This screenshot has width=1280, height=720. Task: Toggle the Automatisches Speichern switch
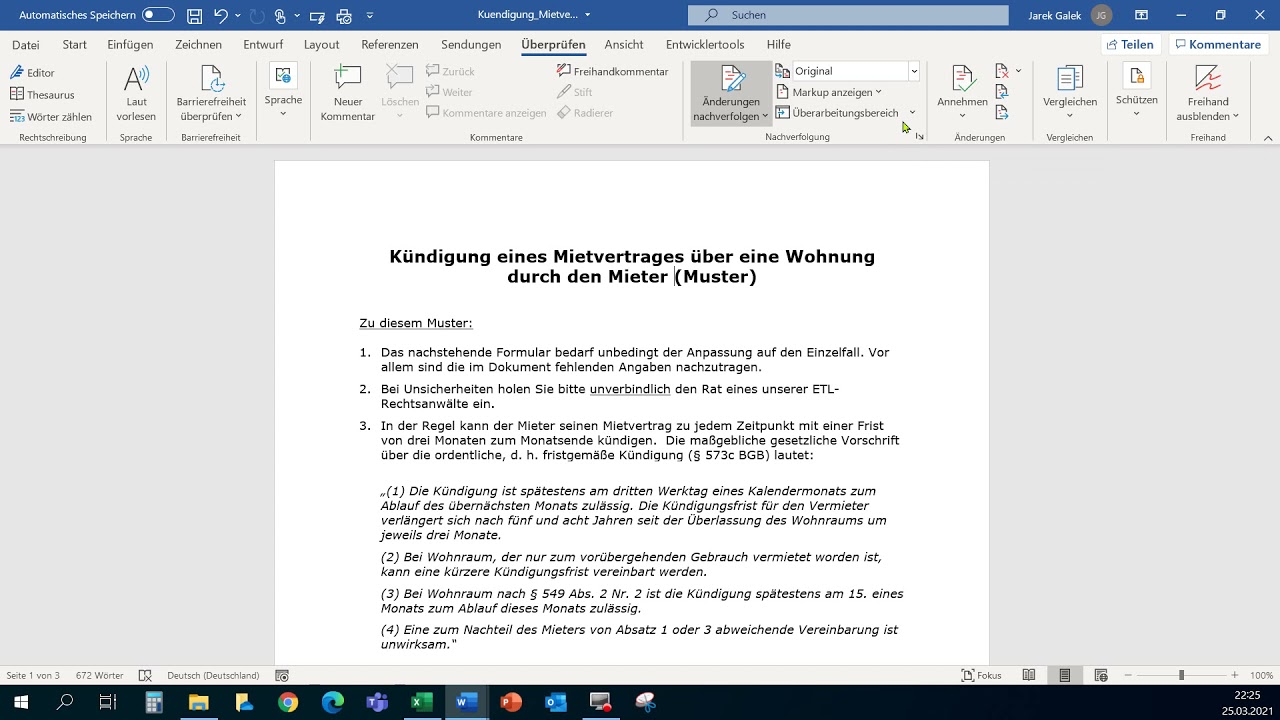pos(158,15)
